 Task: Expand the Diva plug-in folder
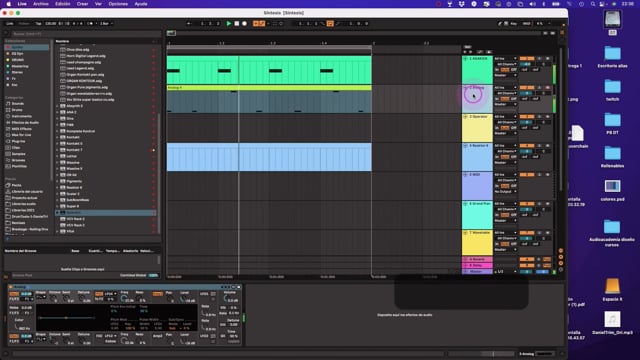[x=57, y=118]
